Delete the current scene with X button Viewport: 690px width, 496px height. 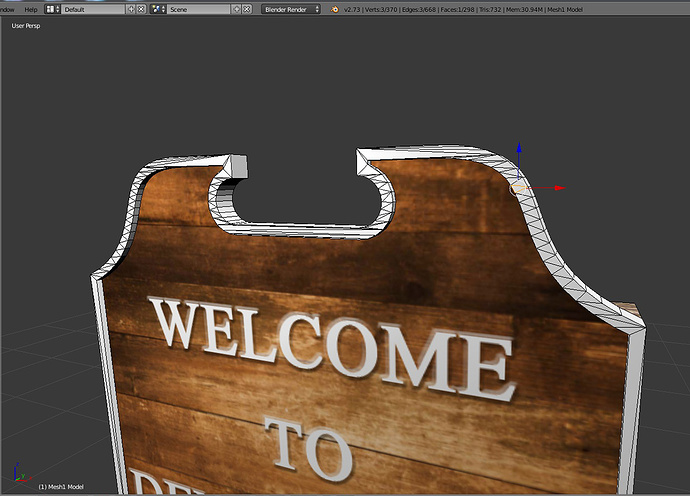[x=247, y=9]
